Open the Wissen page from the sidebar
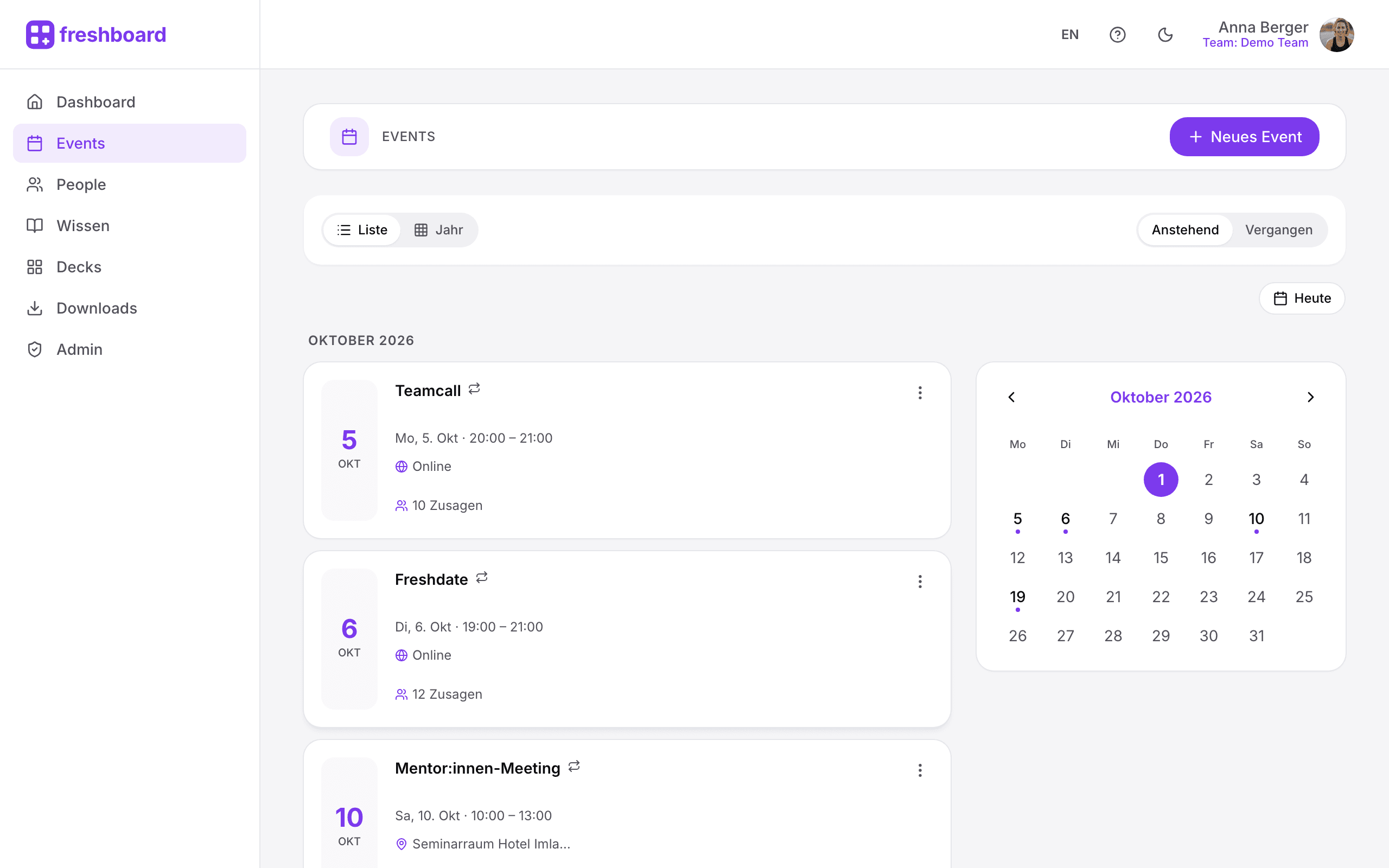Viewport: 1389px width, 868px height. click(x=130, y=226)
